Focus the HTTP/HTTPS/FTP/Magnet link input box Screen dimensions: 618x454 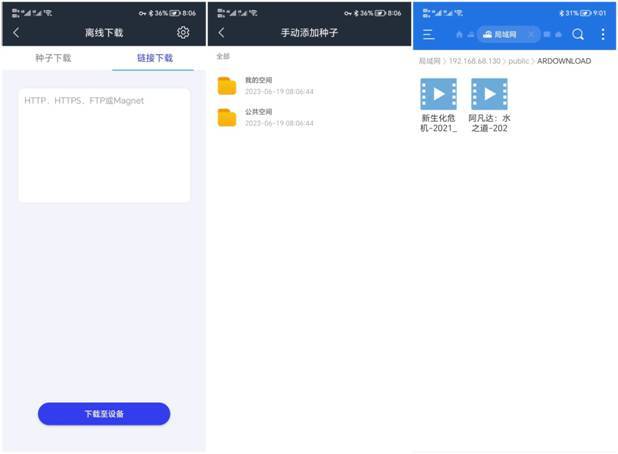click(104, 145)
